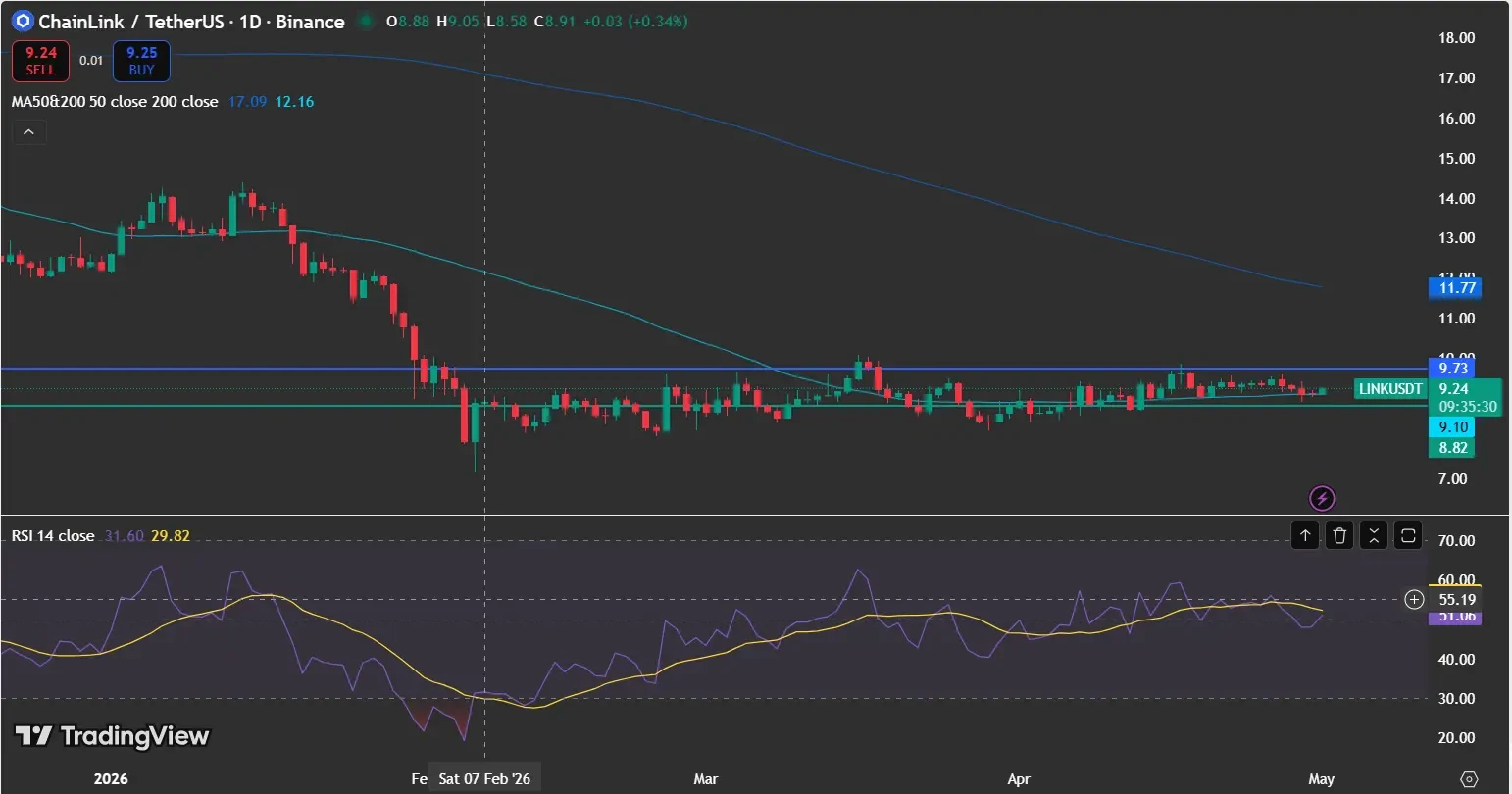Open the ChainLink / TetherUS symbol title

(x=191, y=21)
